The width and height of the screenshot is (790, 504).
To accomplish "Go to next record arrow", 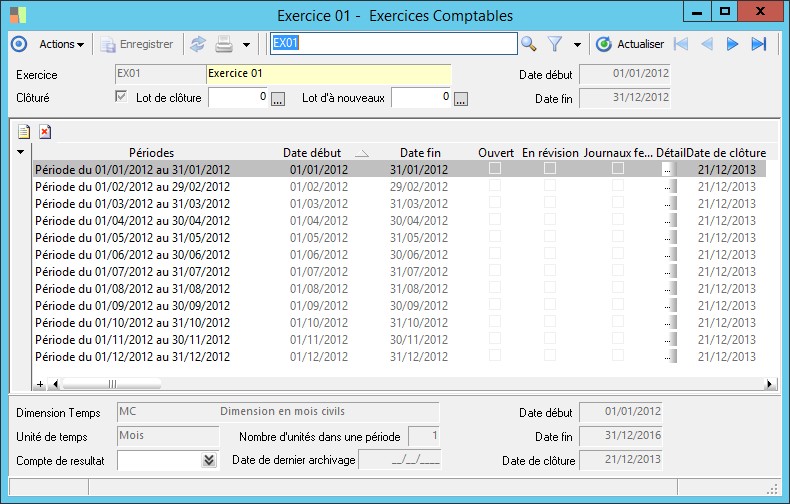I will (733, 44).
